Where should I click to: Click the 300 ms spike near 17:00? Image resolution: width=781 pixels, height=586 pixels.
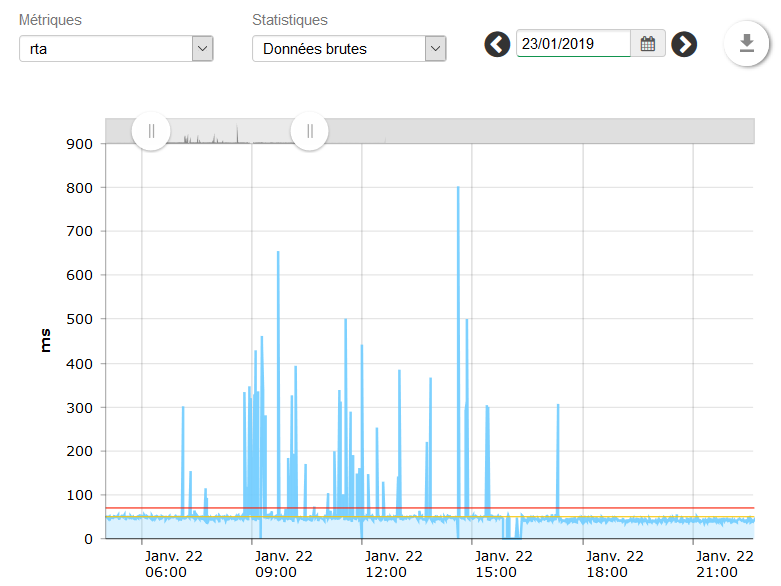(558, 461)
